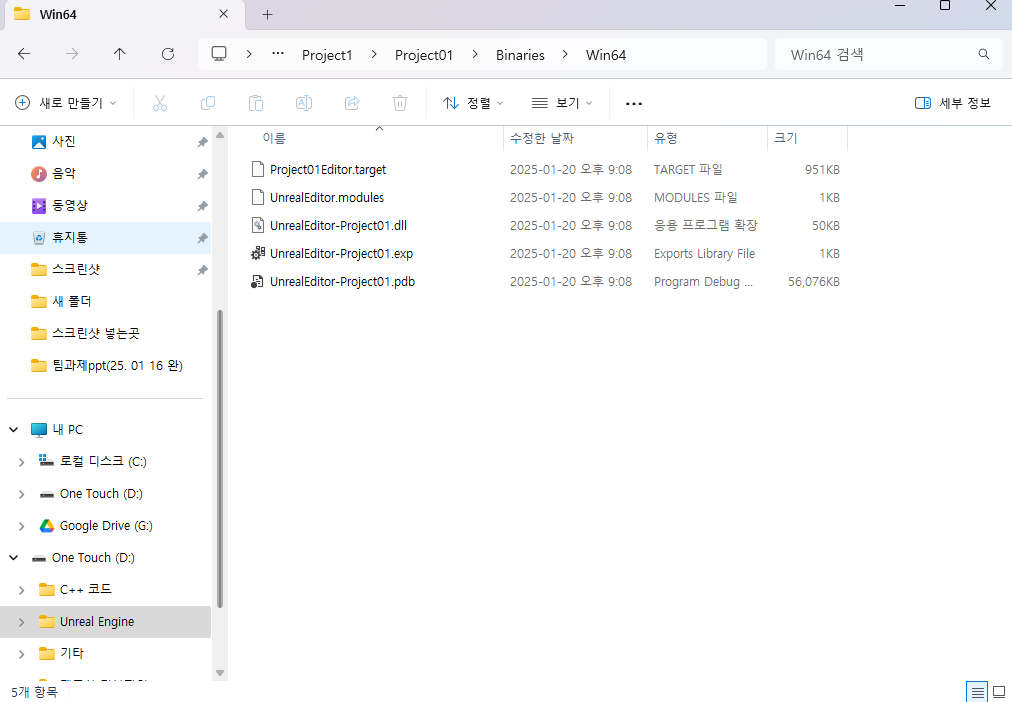Close the Win64 tab
The width and height of the screenshot is (1012, 702).
[223, 14]
